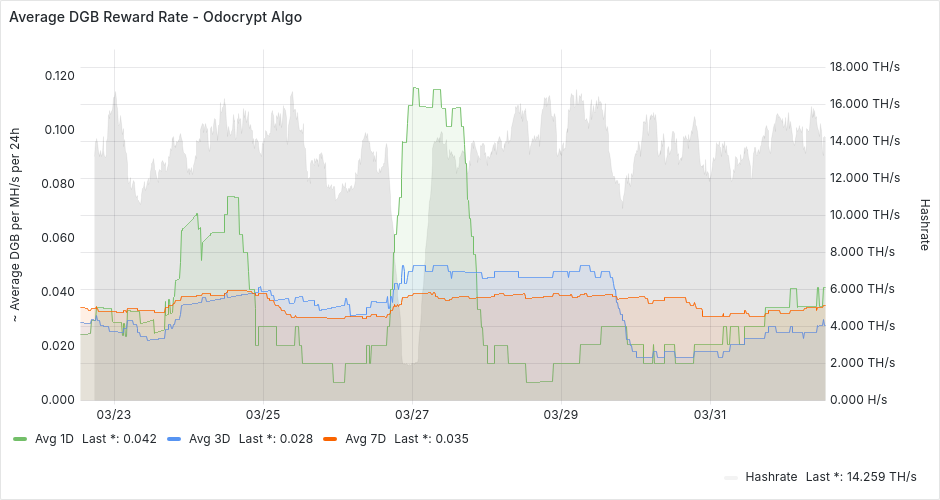Click the 18.000 TH/s right axis label
The height and width of the screenshot is (500, 940).
865,67
